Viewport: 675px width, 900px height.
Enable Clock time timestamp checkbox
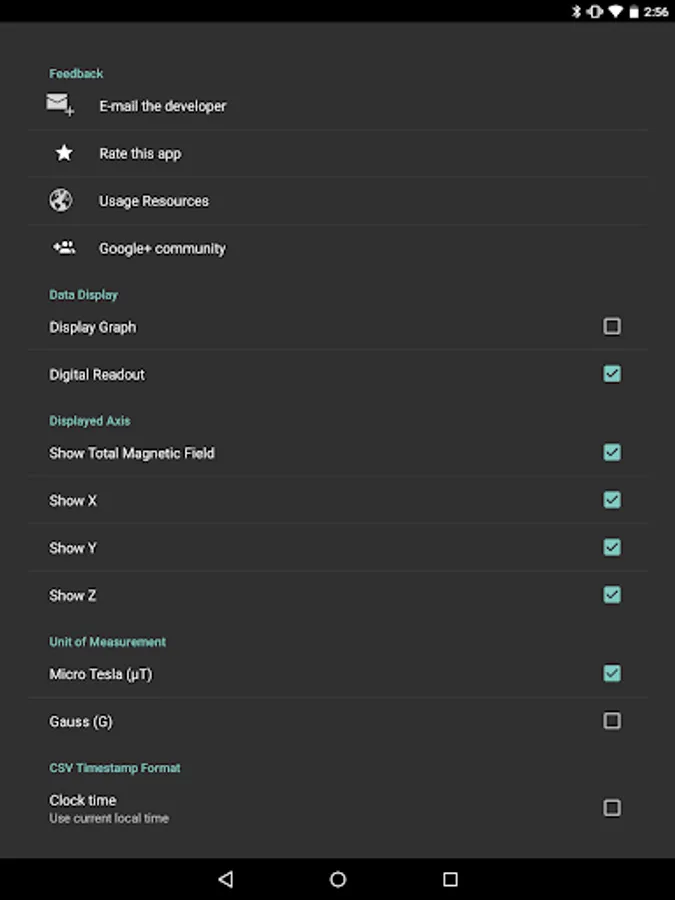click(x=612, y=808)
